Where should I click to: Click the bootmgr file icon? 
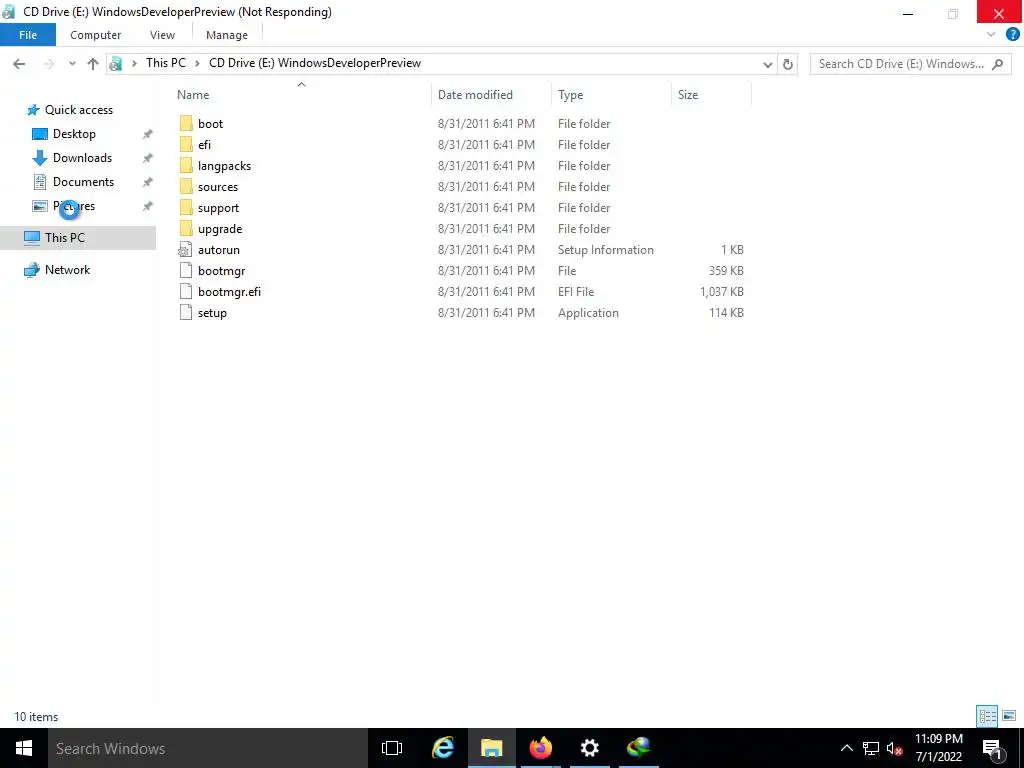[x=186, y=270]
